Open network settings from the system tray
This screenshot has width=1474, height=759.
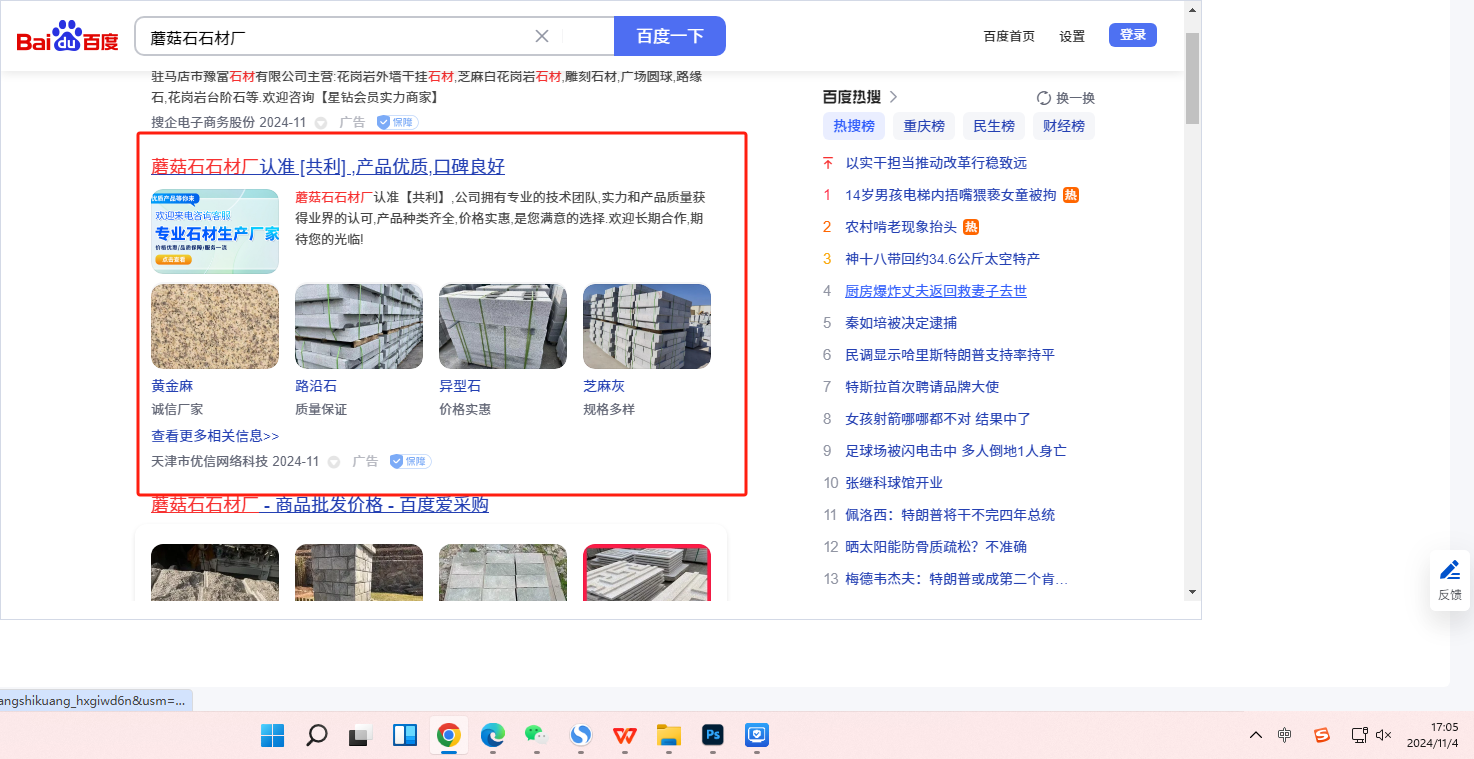tap(1359, 735)
